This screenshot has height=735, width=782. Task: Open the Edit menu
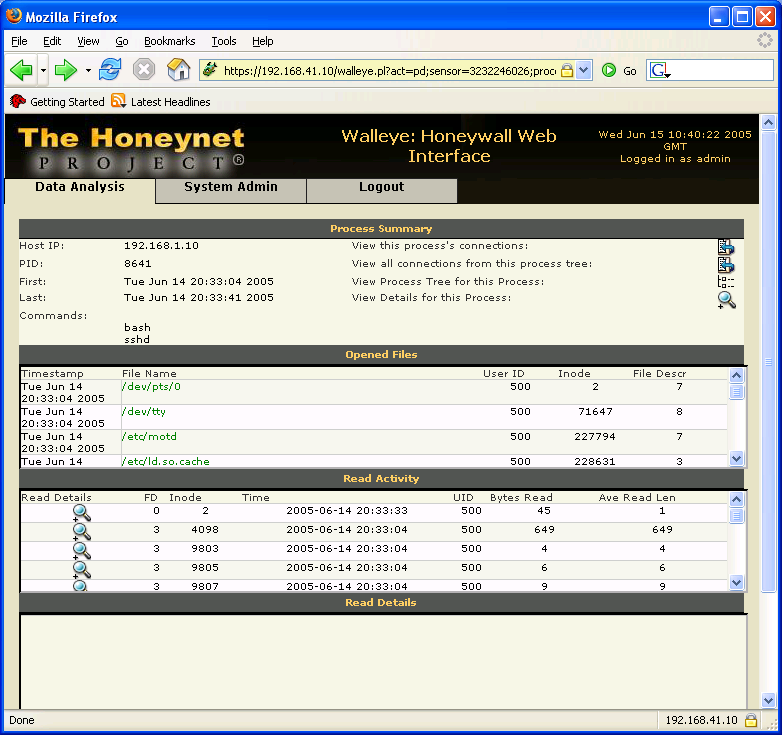(x=52, y=41)
